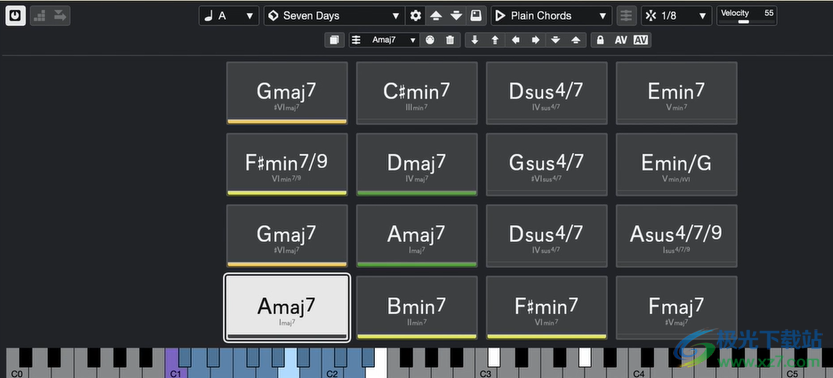Click the left arrow icon
The height and width of the screenshot is (378, 833).
515,40
